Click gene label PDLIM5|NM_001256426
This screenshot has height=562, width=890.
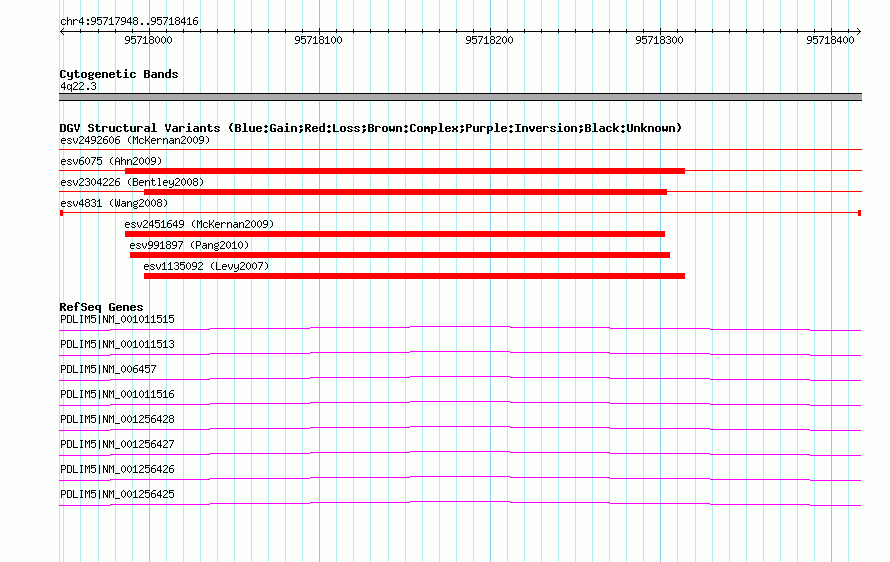(x=117, y=469)
